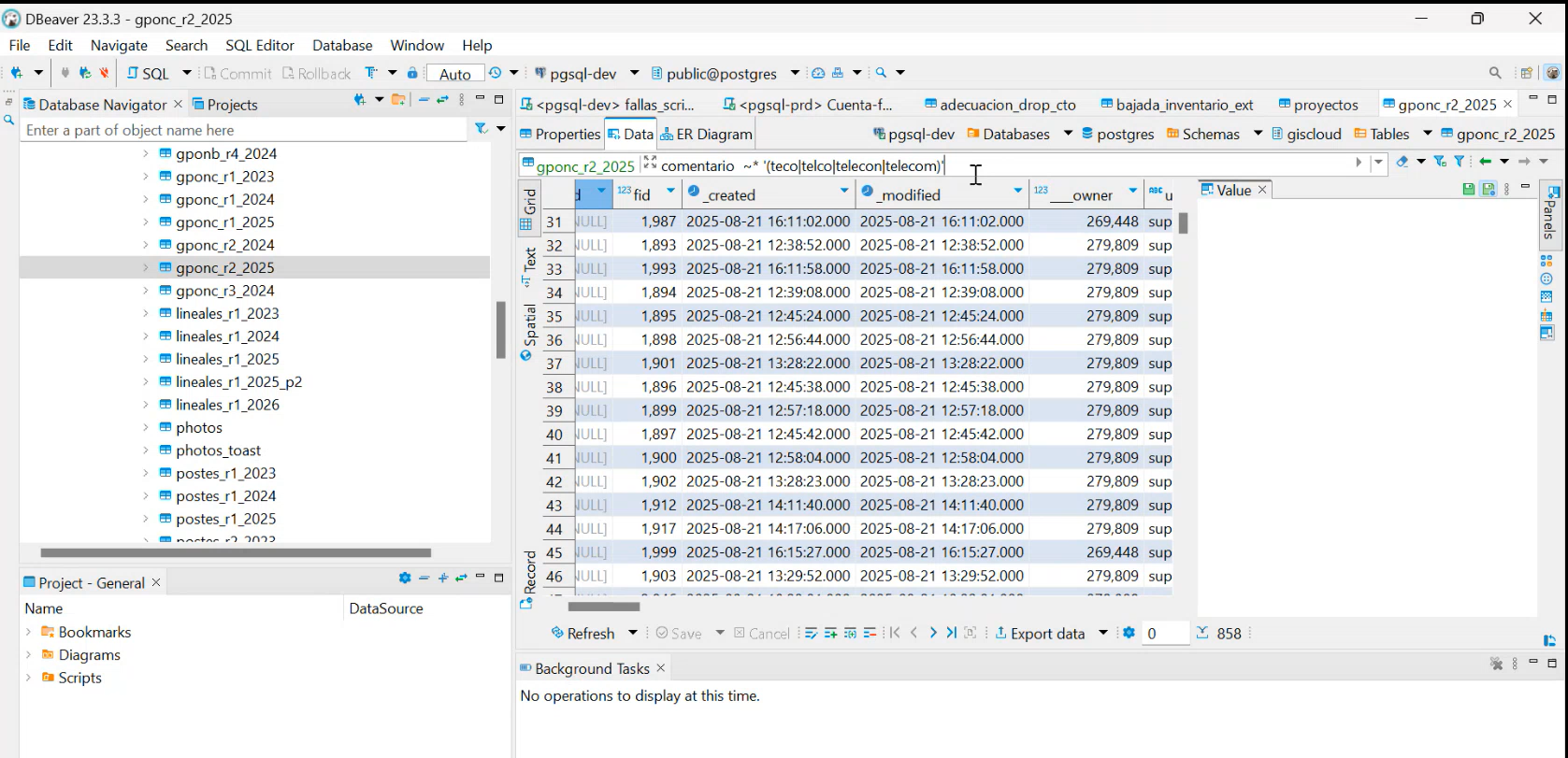Open the Export data dropdown arrow

[x=1102, y=633]
